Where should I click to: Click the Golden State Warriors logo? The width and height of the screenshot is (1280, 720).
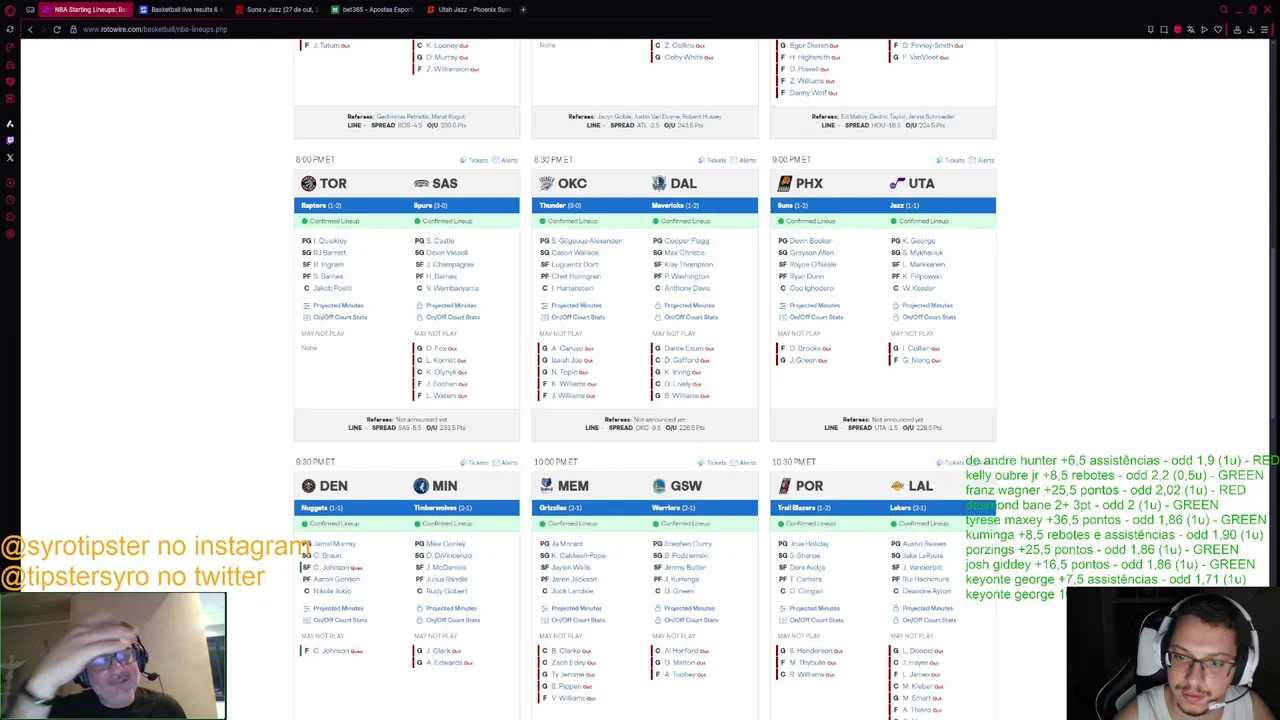pos(659,486)
